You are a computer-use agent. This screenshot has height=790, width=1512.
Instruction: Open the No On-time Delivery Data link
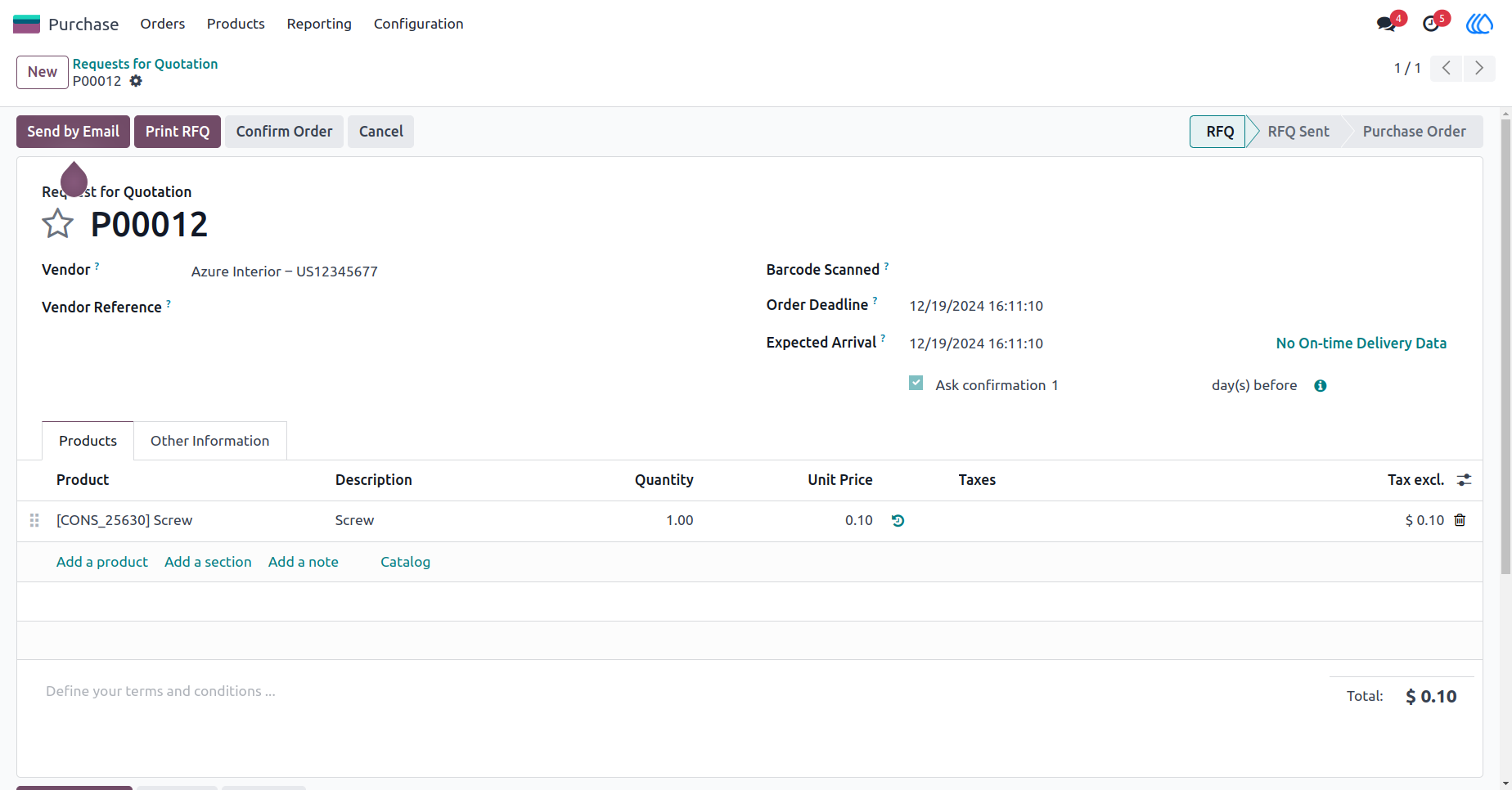[x=1361, y=343]
